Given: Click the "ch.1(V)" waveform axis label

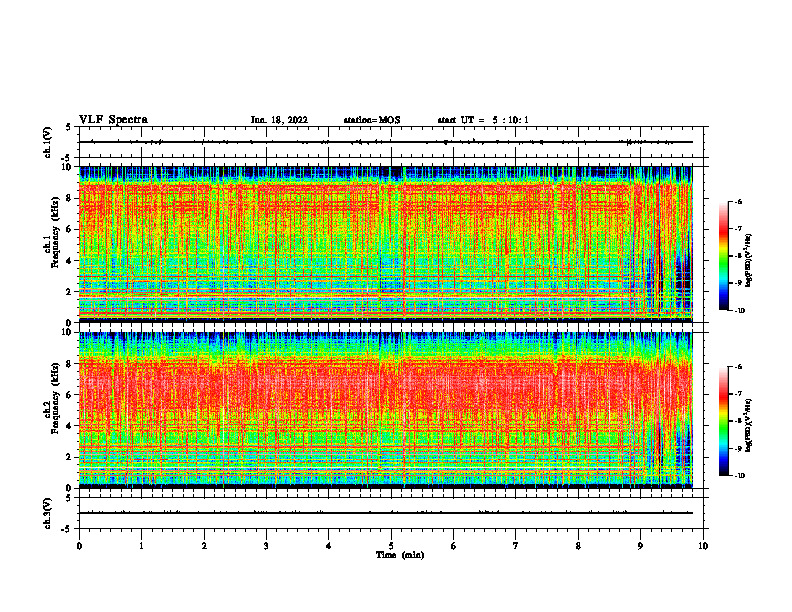Looking at the screenshot, I should point(47,142).
